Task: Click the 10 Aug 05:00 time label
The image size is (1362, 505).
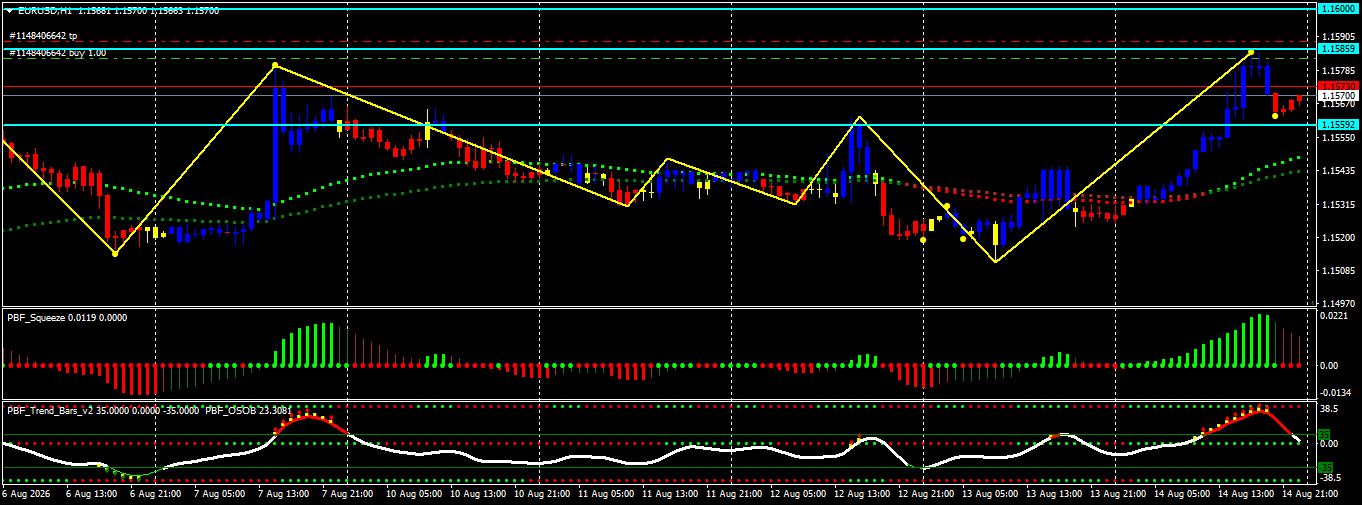Action: click(414, 494)
